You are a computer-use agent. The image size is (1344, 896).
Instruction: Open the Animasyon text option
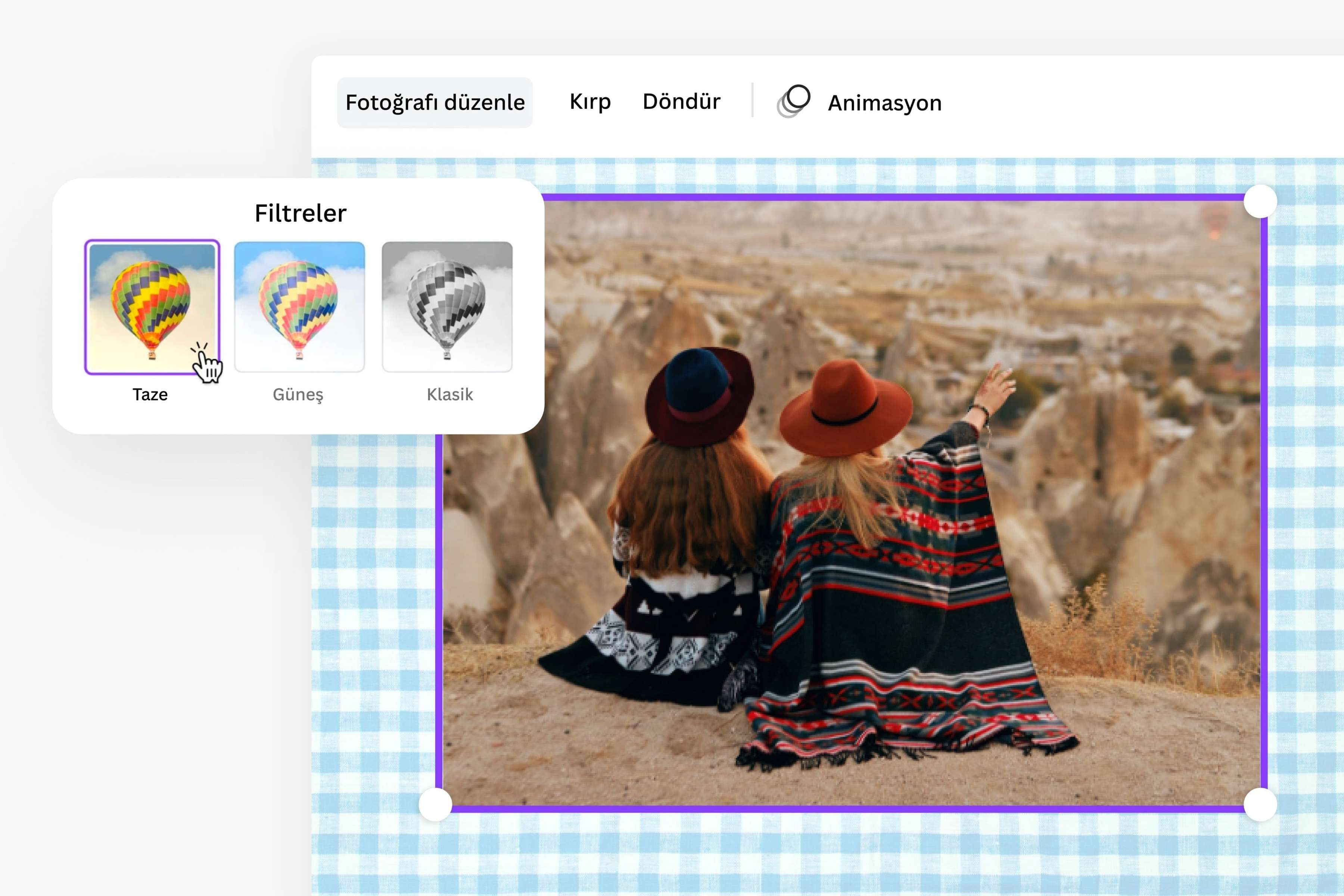point(884,103)
